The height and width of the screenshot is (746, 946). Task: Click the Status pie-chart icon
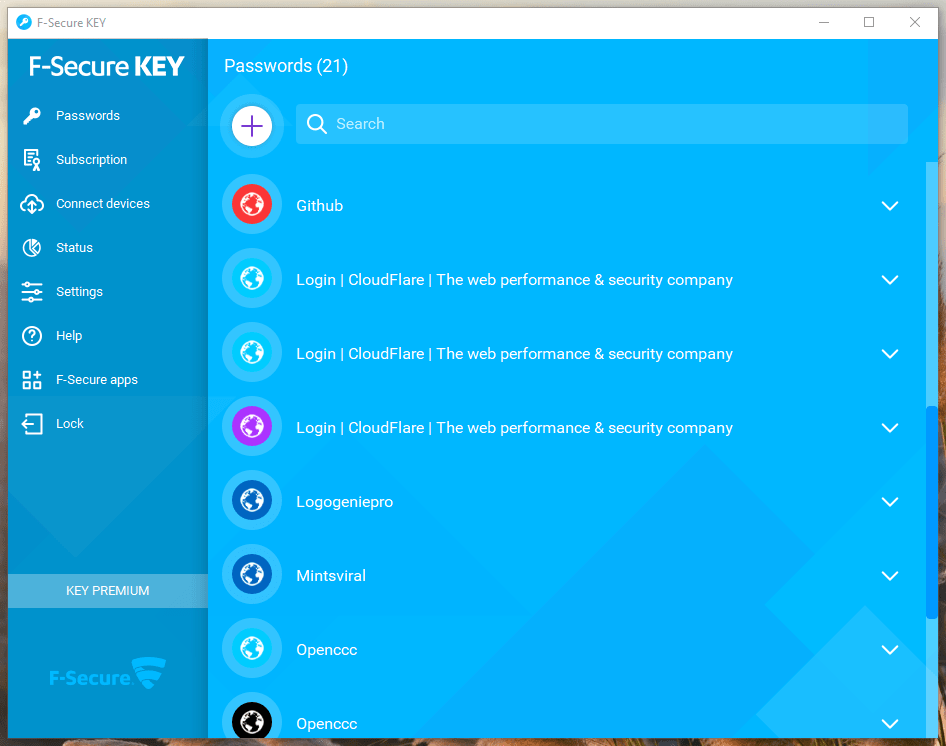(x=32, y=247)
